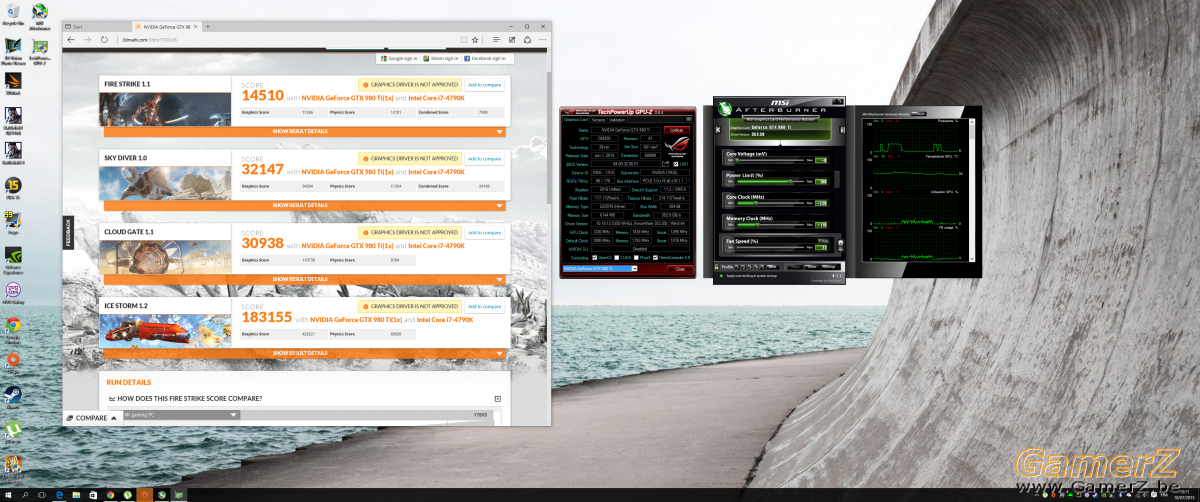The width and height of the screenshot is (1200, 502).
Task: Click the taskbar search icon
Action: [27, 494]
